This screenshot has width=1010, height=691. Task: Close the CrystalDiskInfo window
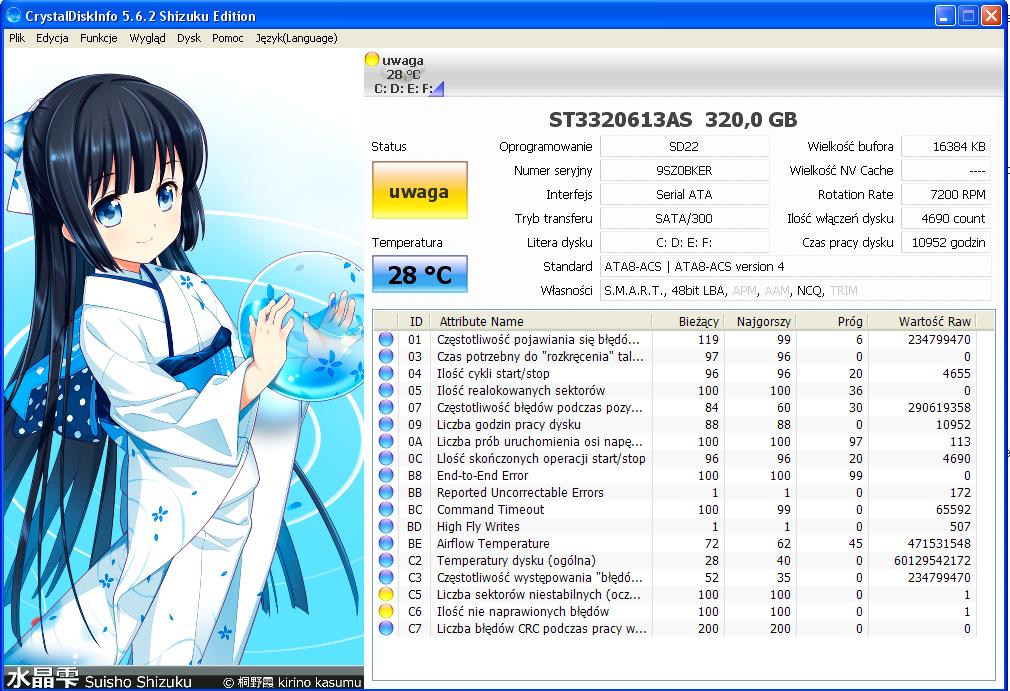pos(991,15)
